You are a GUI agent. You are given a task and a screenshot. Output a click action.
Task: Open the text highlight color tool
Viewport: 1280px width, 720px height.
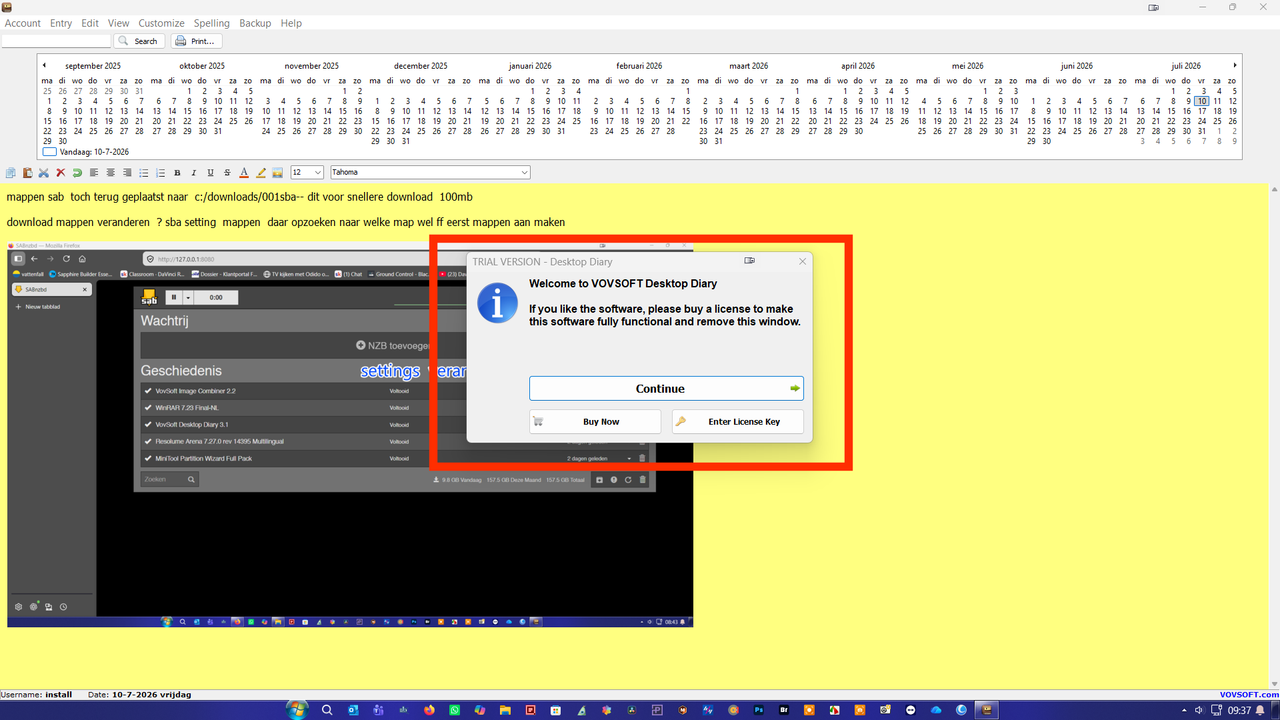click(261, 173)
